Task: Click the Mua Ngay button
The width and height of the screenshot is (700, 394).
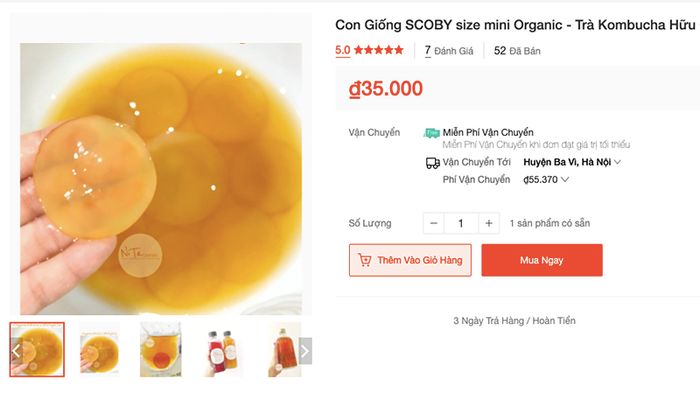Action: (542, 260)
